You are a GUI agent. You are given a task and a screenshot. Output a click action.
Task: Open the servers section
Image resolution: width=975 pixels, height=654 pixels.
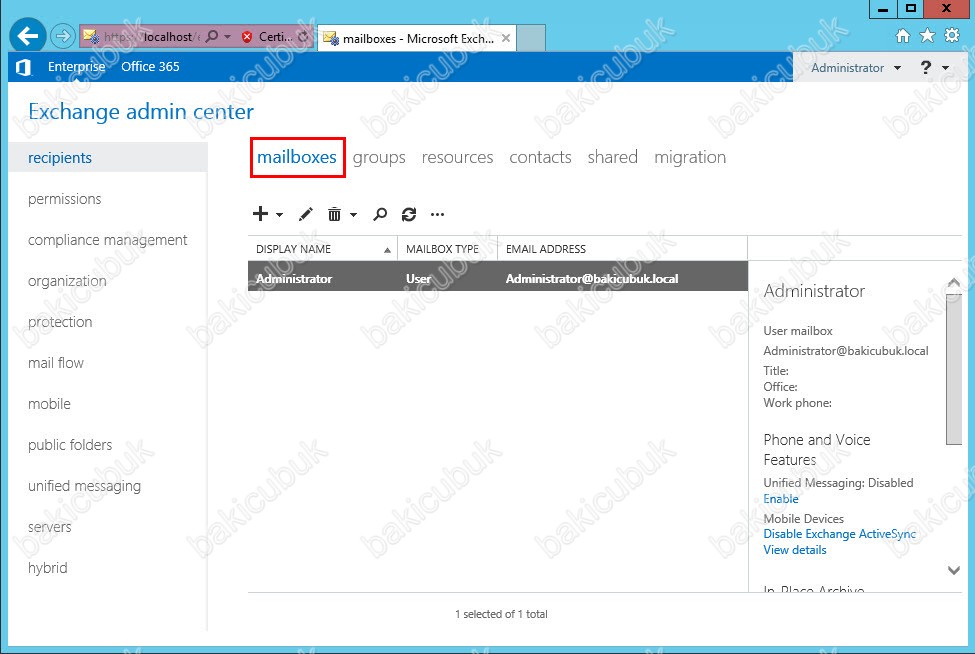tap(50, 527)
